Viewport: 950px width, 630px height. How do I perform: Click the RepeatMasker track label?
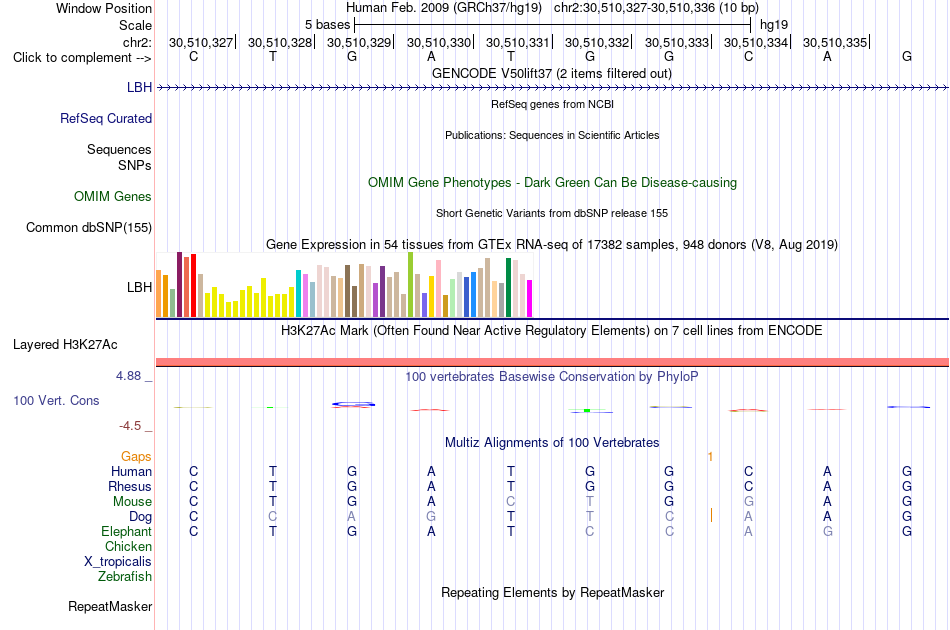click(110, 606)
